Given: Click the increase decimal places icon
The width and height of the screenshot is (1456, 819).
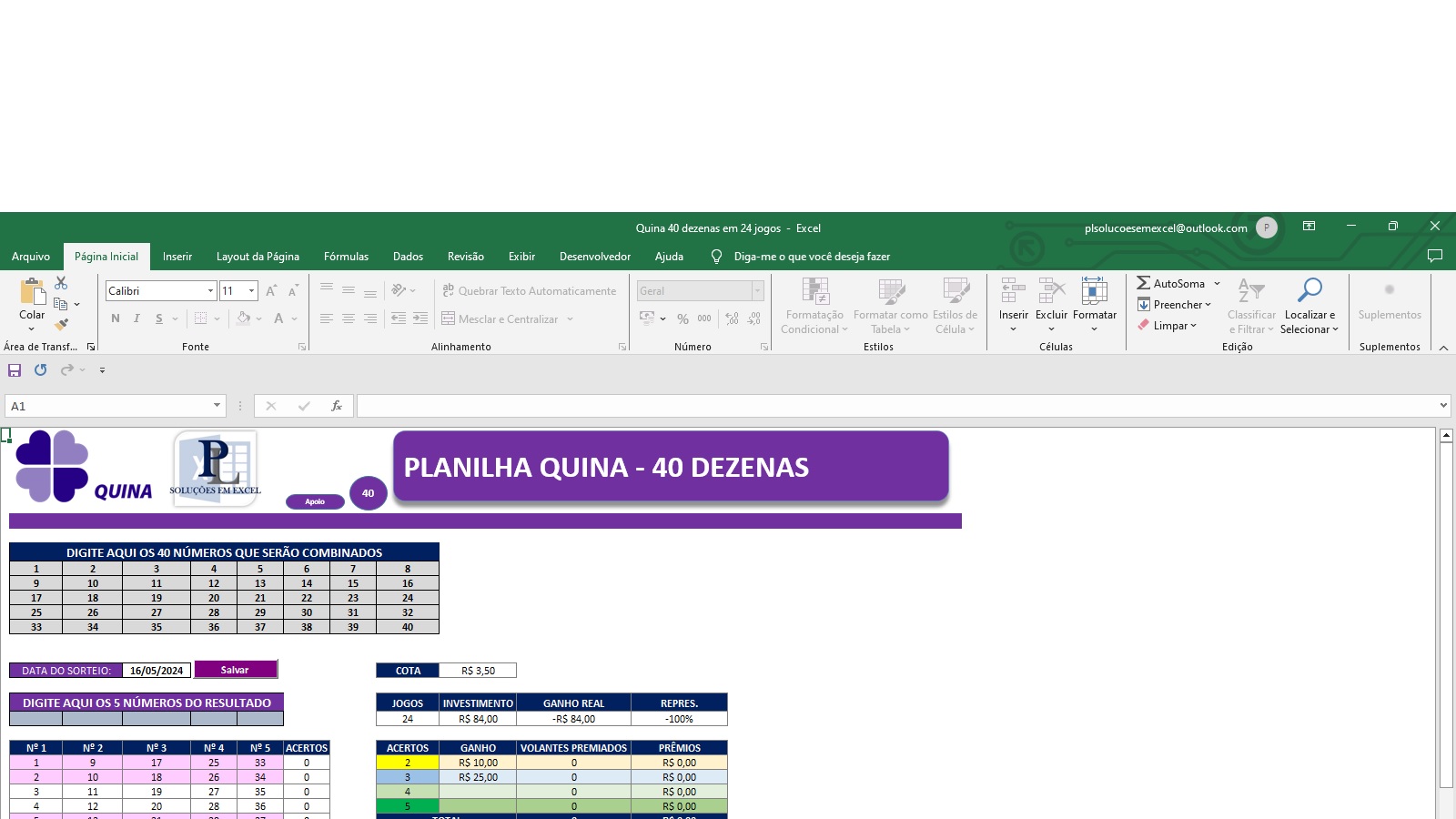Looking at the screenshot, I should pyautogui.click(x=733, y=318).
